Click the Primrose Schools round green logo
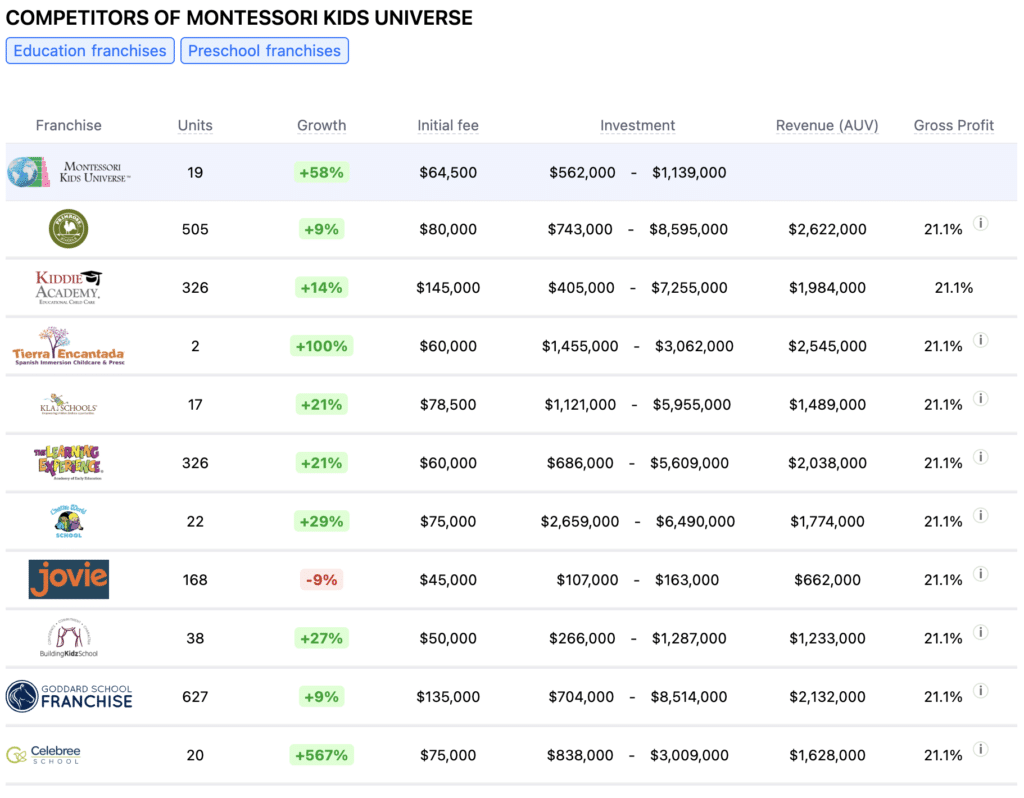1024x798 pixels. (69, 229)
